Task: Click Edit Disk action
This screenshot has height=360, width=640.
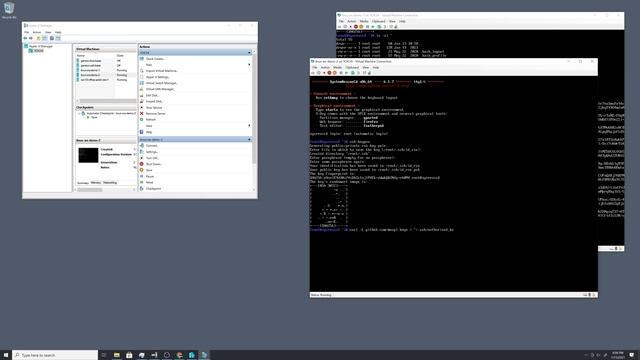Action: tap(152, 95)
